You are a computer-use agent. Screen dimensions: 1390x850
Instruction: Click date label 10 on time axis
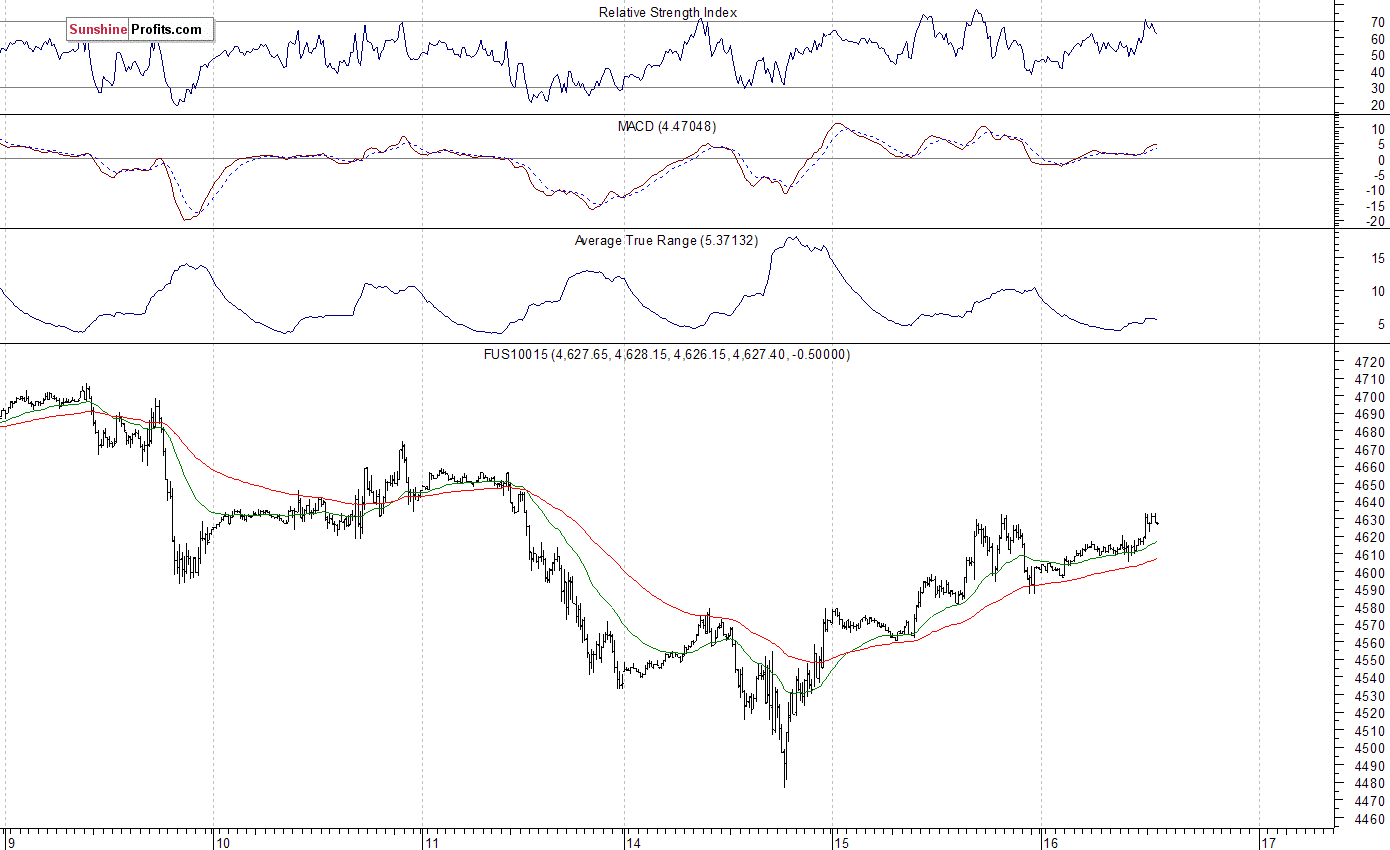point(224,842)
